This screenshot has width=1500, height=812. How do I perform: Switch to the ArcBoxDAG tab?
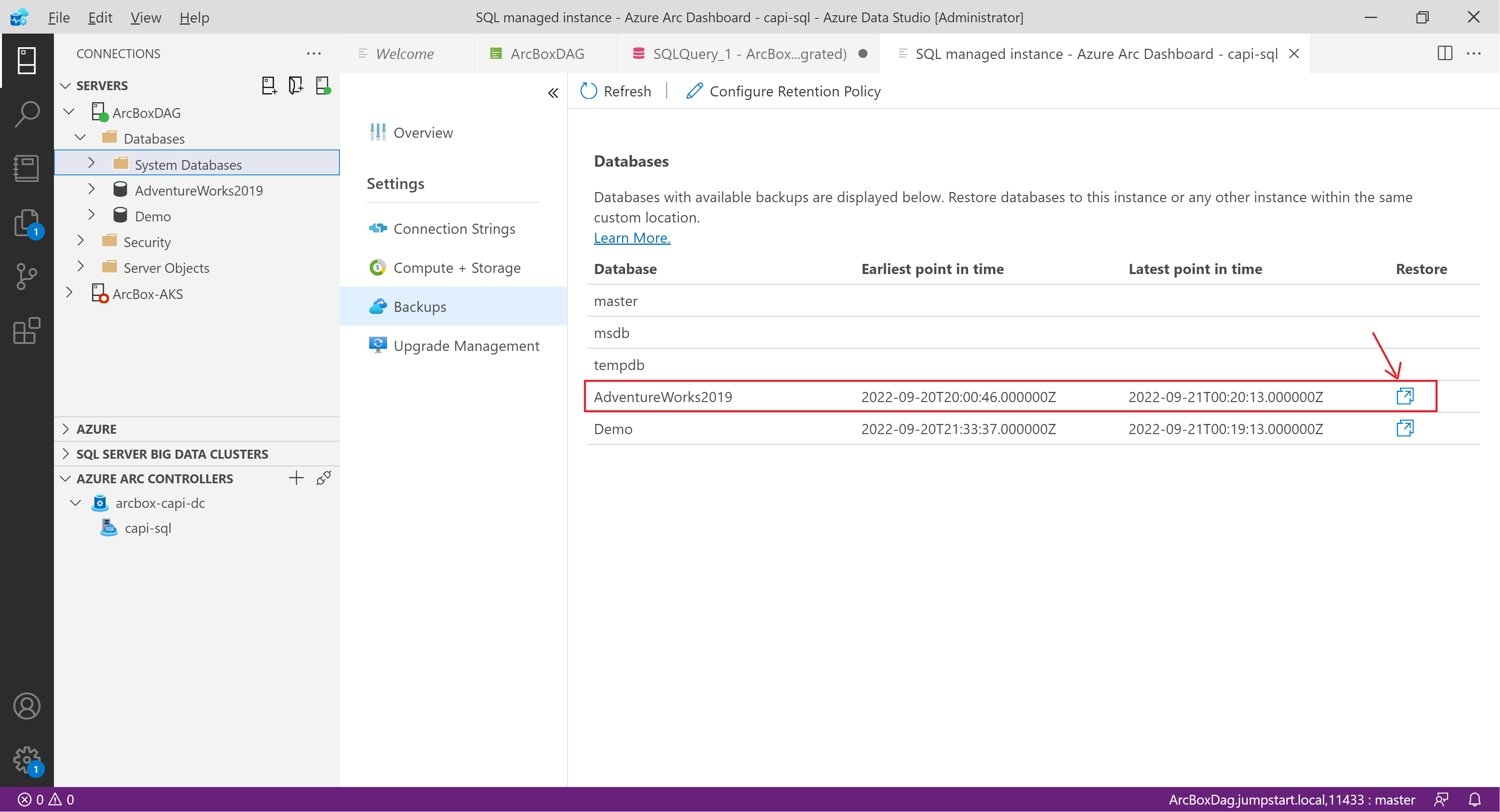(546, 53)
